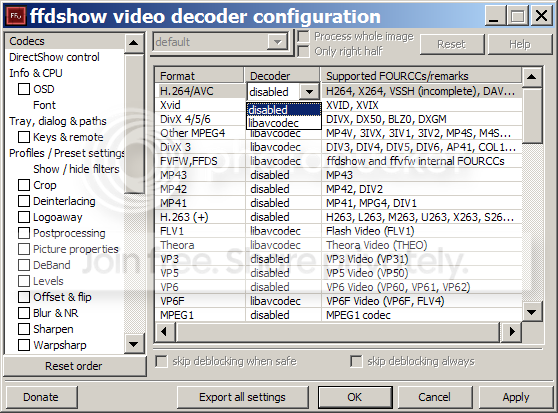
Task: Click the MP43 disabled decoder cell
Action: pyautogui.click(x=282, y=175)
